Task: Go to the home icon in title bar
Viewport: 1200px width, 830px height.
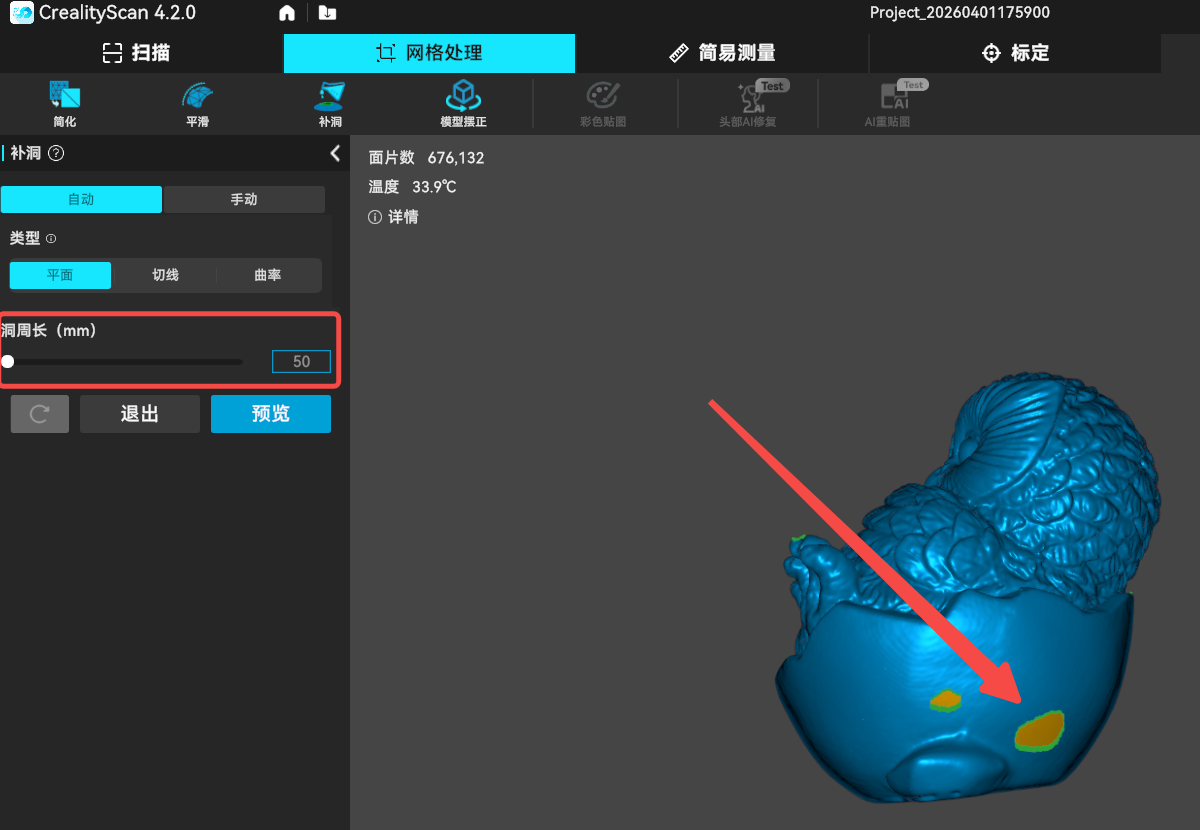Action: pos(287,13)
